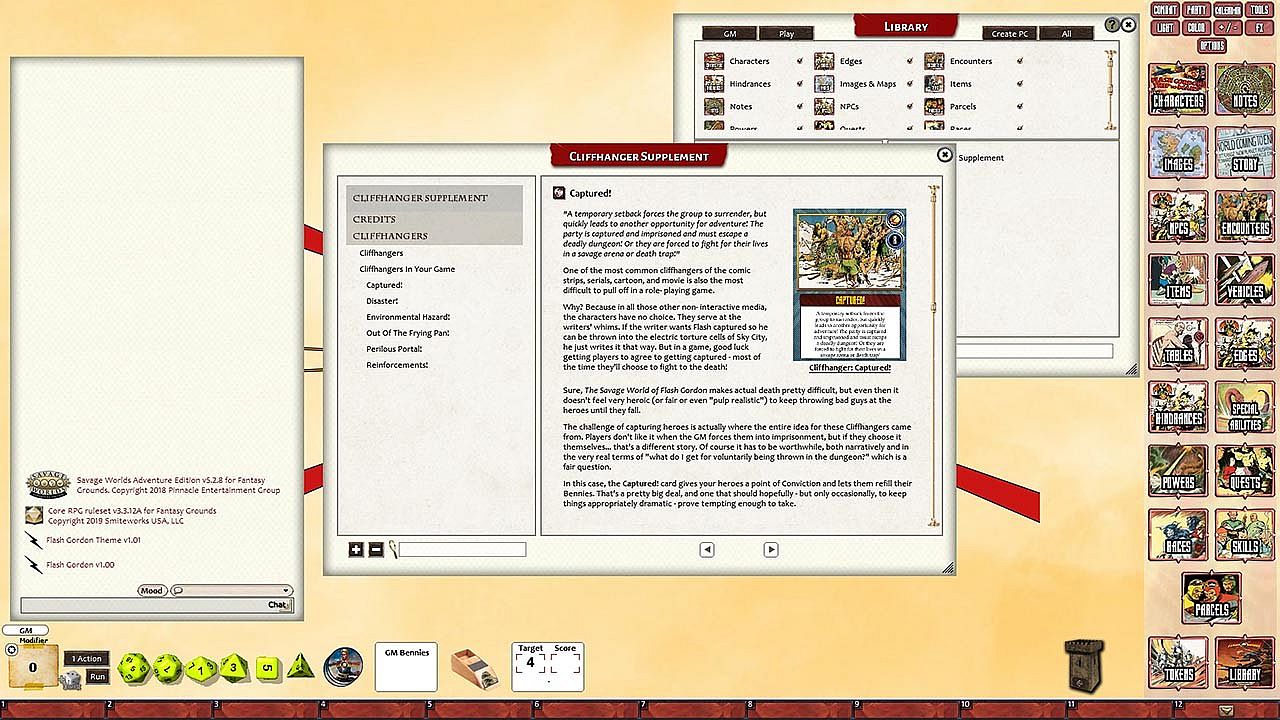Image resolution: width=1280 pixels, height=720 pixels.
Task: Click the Cliffhanger: Captured! card image
Action: pos(850,285)
